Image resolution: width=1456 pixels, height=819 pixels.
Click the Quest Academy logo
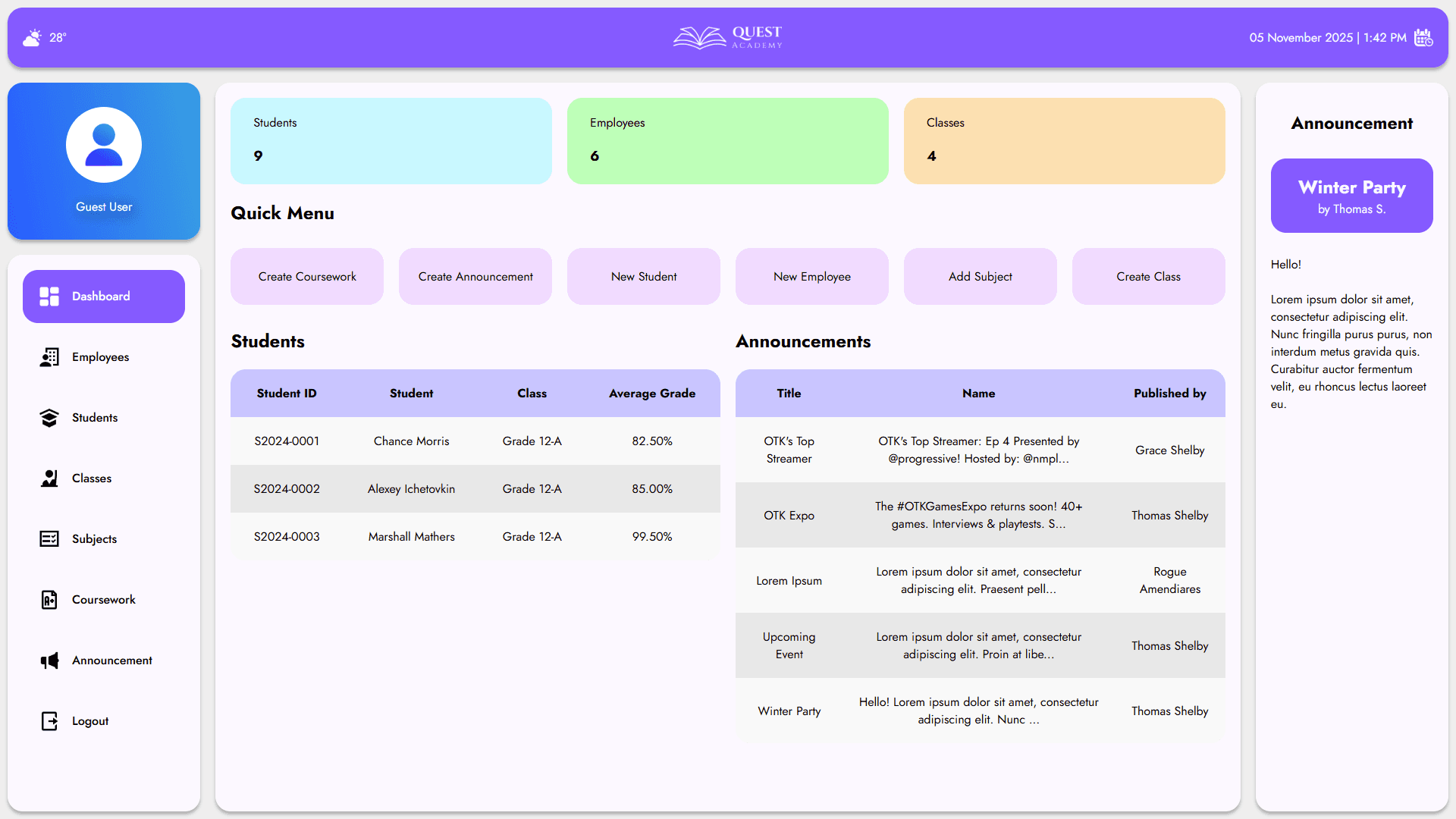(x=727, y=37)
